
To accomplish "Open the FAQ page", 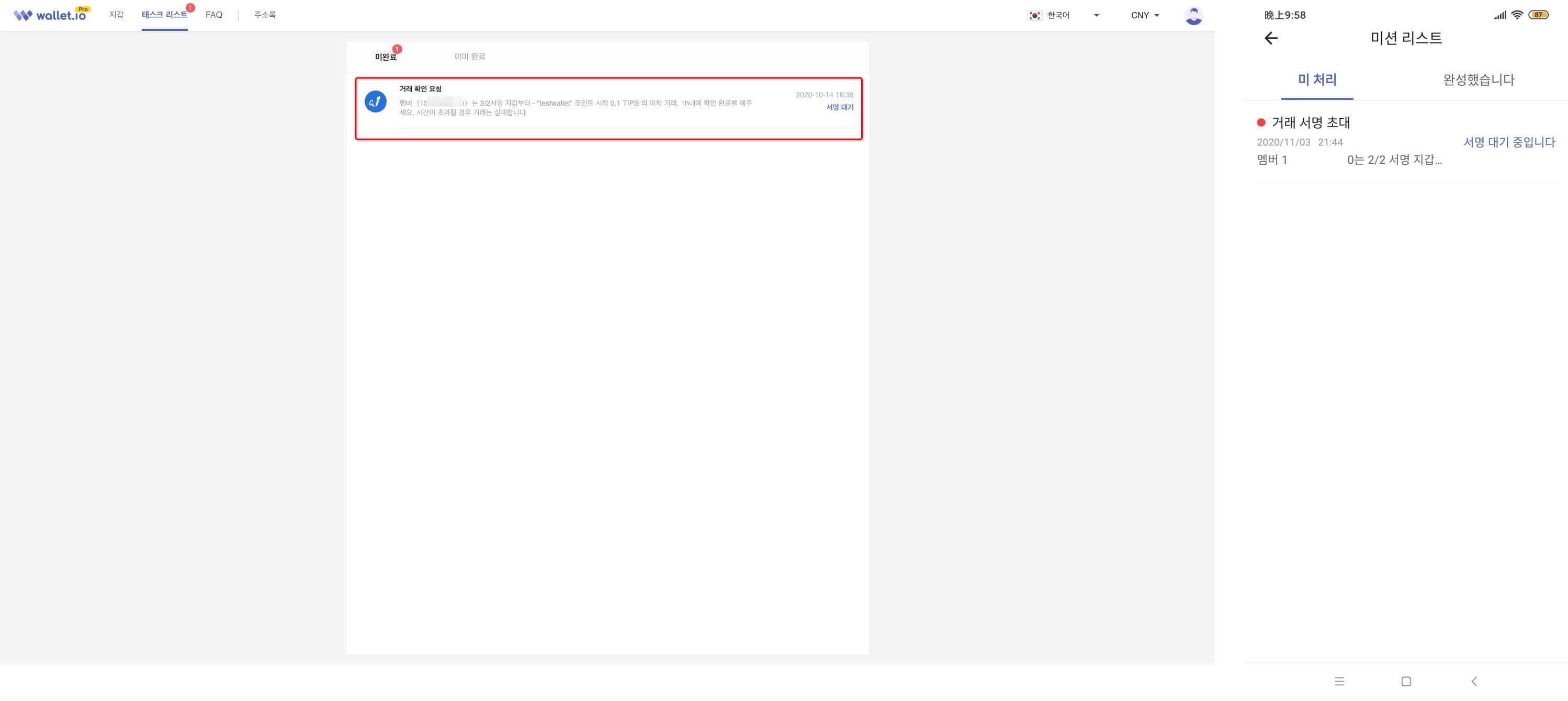I will click(213, 15).
